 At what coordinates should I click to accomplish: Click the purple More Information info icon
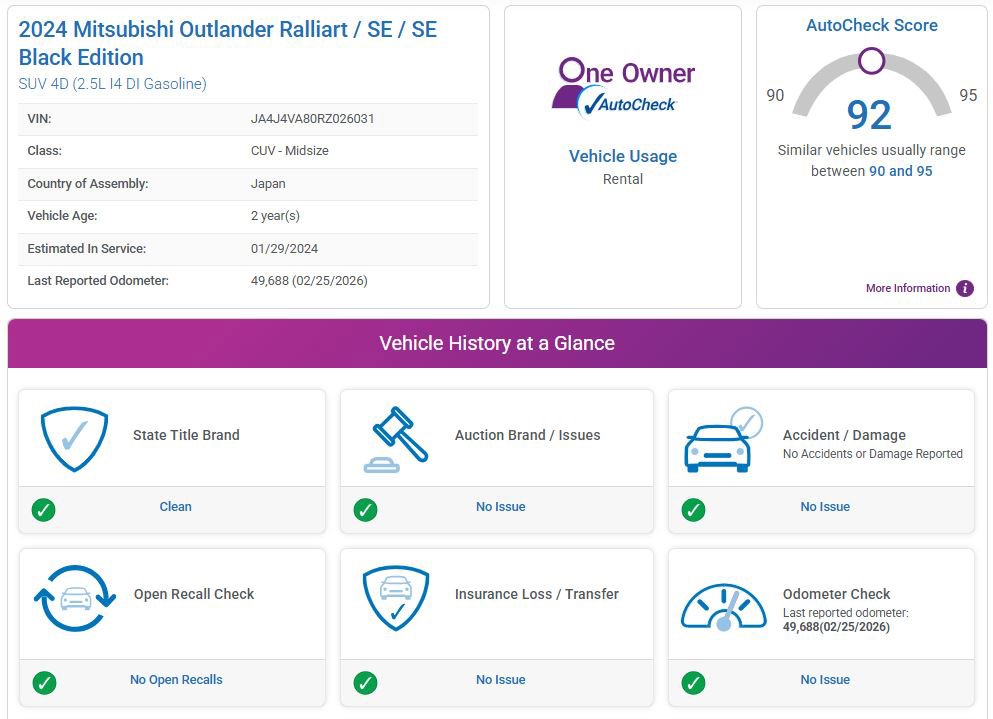coord(965,288)
